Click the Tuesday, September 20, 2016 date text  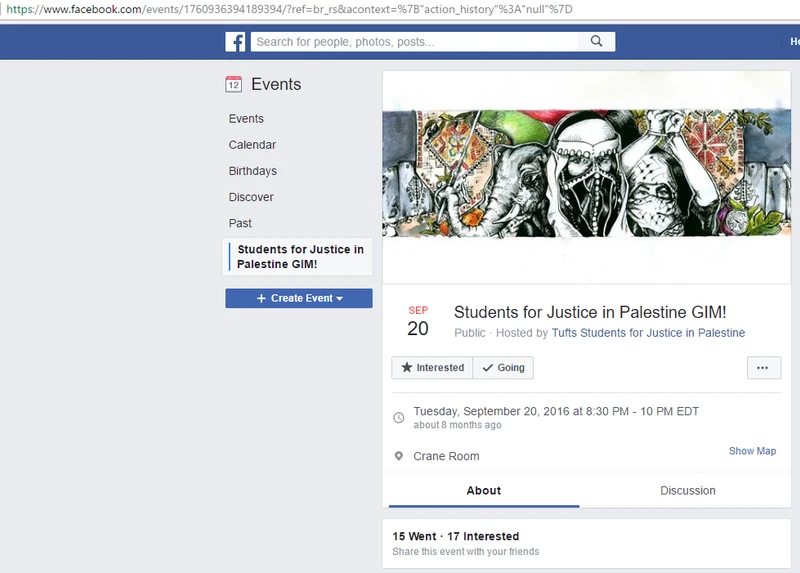(x=556, y=411)
